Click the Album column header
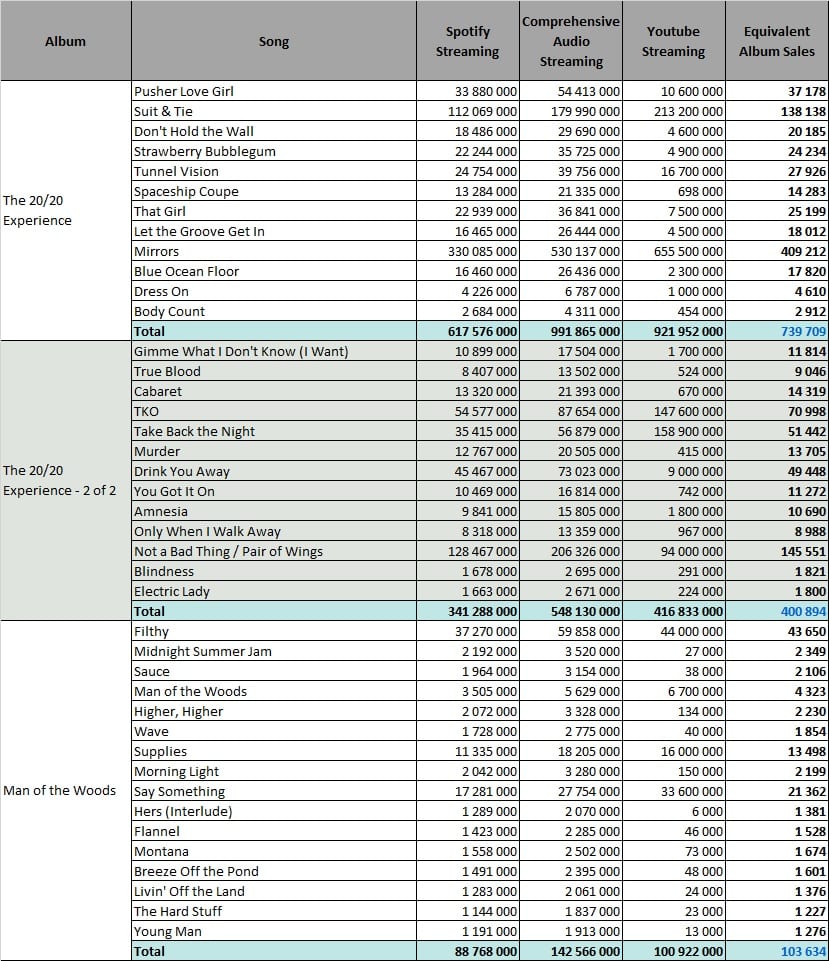The width and height of the screenshot is (829, 961). tap(66, 40)
